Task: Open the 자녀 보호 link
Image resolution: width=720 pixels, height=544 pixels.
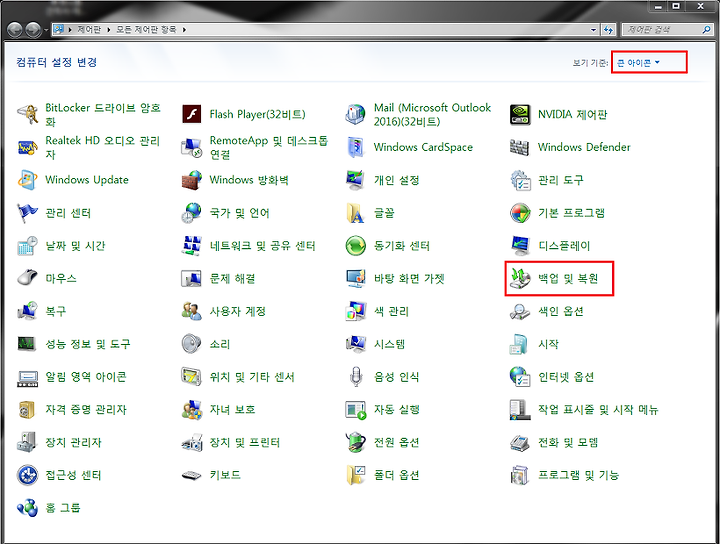Action: pos(232,409)
